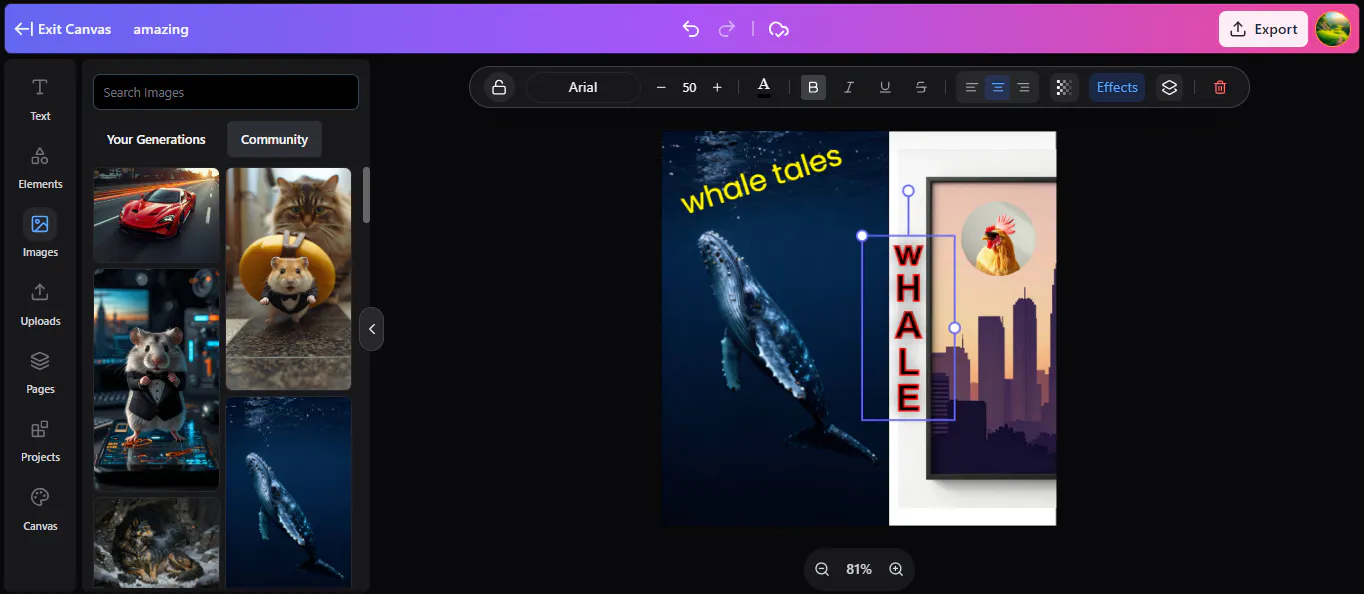Open the Arial font dropdown
This screenshot has height=594, width=1364.
pyautogui.click(x=583, y=87)
